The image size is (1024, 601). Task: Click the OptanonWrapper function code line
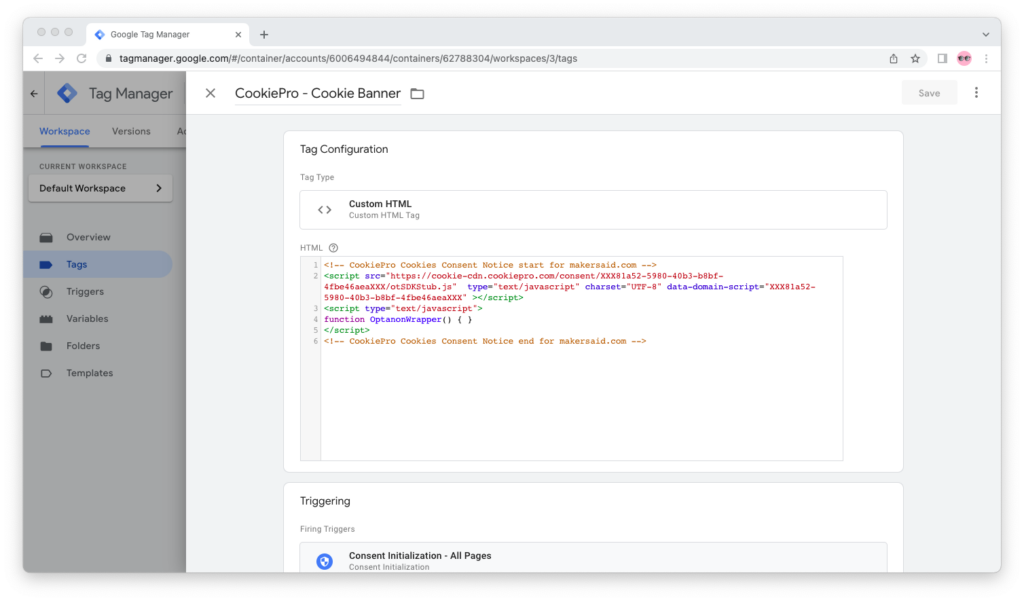398,319
